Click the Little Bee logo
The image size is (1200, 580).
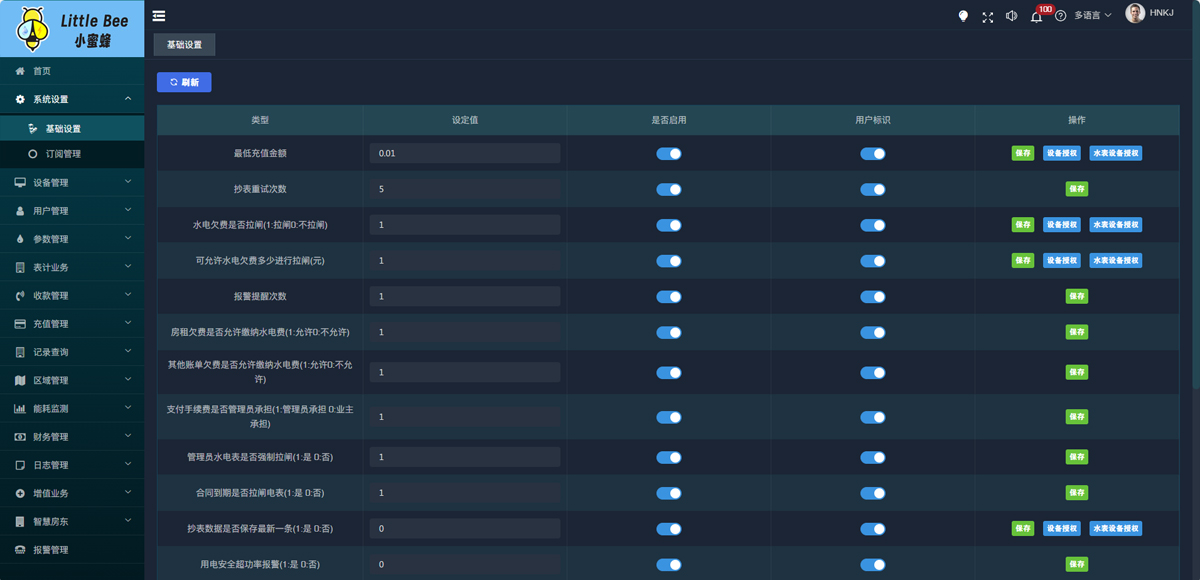pyautogui.click(x=72, y=29)
